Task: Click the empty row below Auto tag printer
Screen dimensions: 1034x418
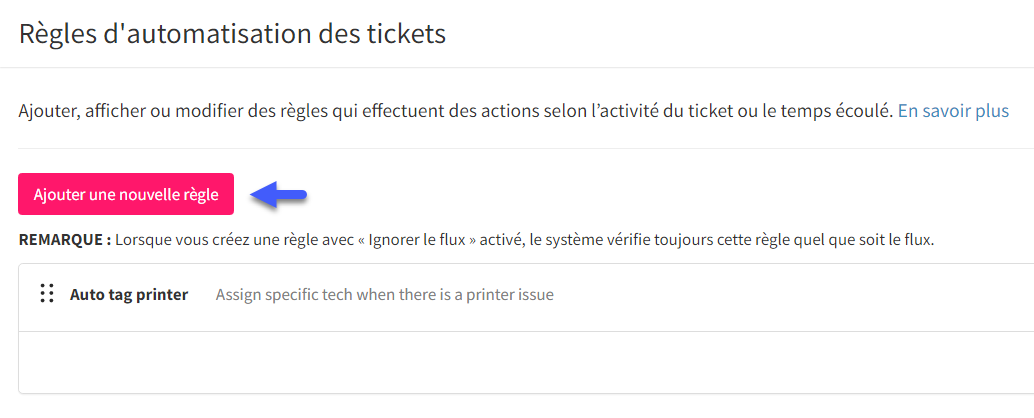Action: point(526,363)
